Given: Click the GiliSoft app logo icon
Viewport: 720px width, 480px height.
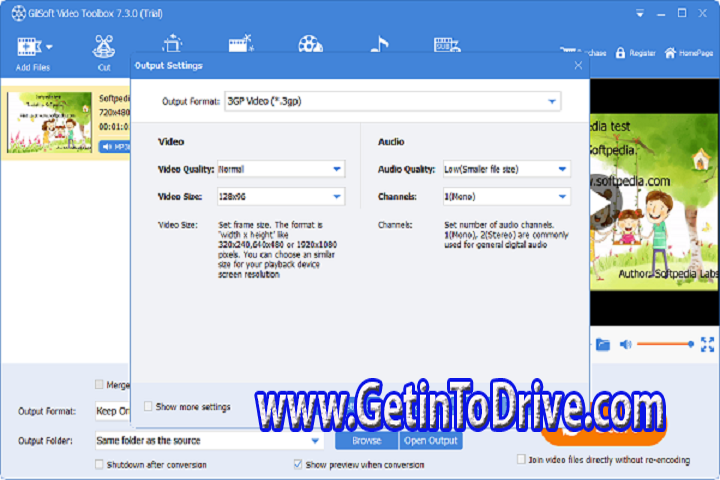Looking at the screenshot, I should click(18, 13).
